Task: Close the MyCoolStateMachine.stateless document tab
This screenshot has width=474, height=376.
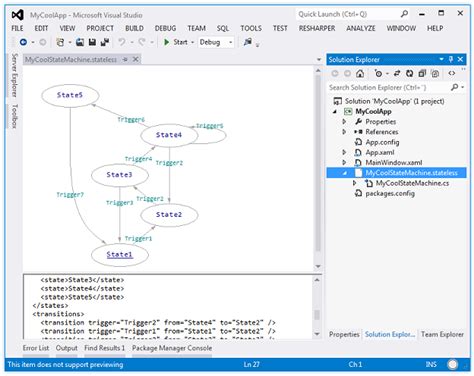Action: pos(135,59)
